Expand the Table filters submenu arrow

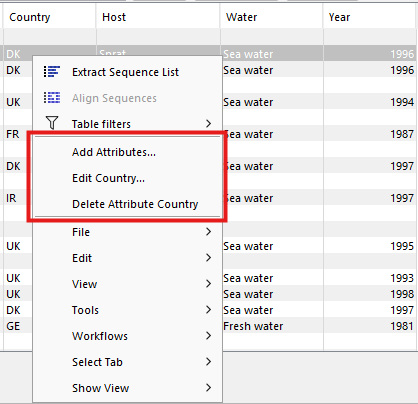tap(209, 124)
